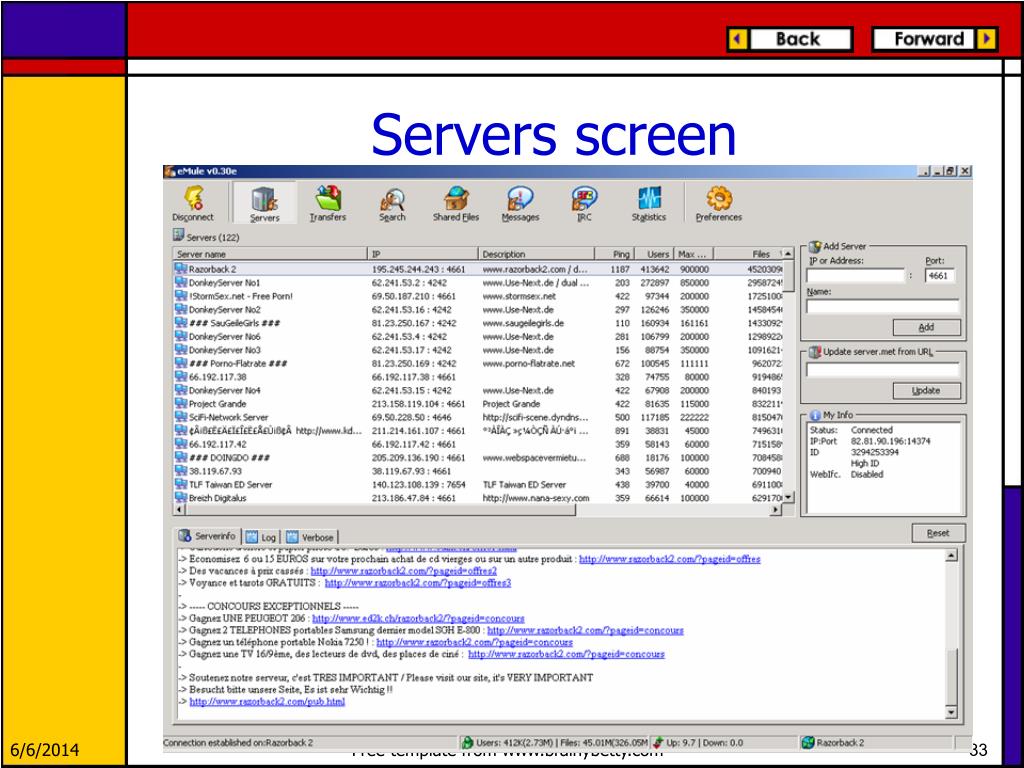The width and height of the screenshot is (1024, 768).
Task: Click the Add Server group icon
Action: (x=815, y=247)
